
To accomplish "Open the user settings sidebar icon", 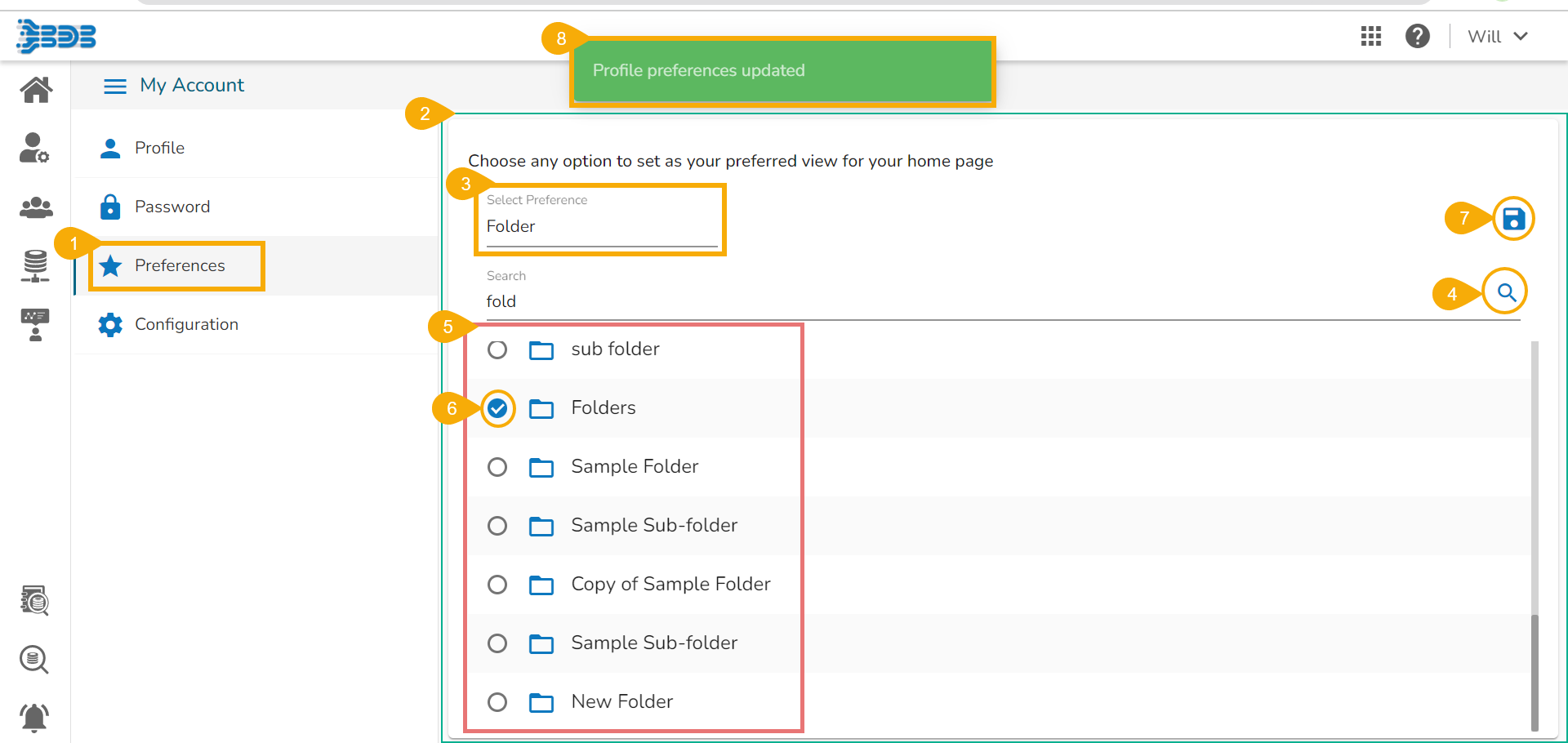I will (34, 148).
